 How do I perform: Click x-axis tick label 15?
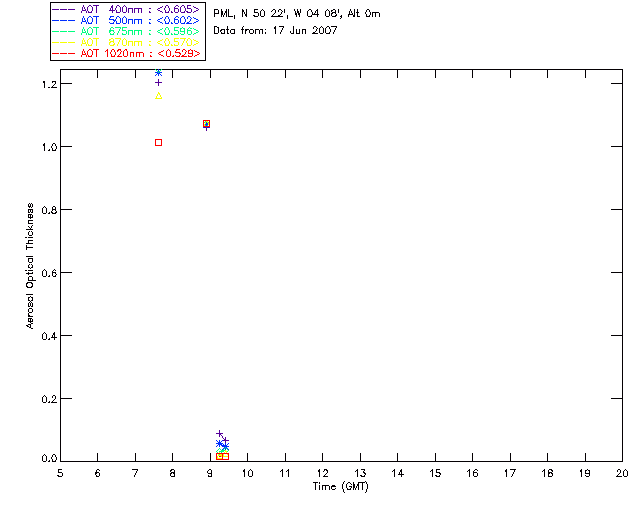(x=435, y=473)
